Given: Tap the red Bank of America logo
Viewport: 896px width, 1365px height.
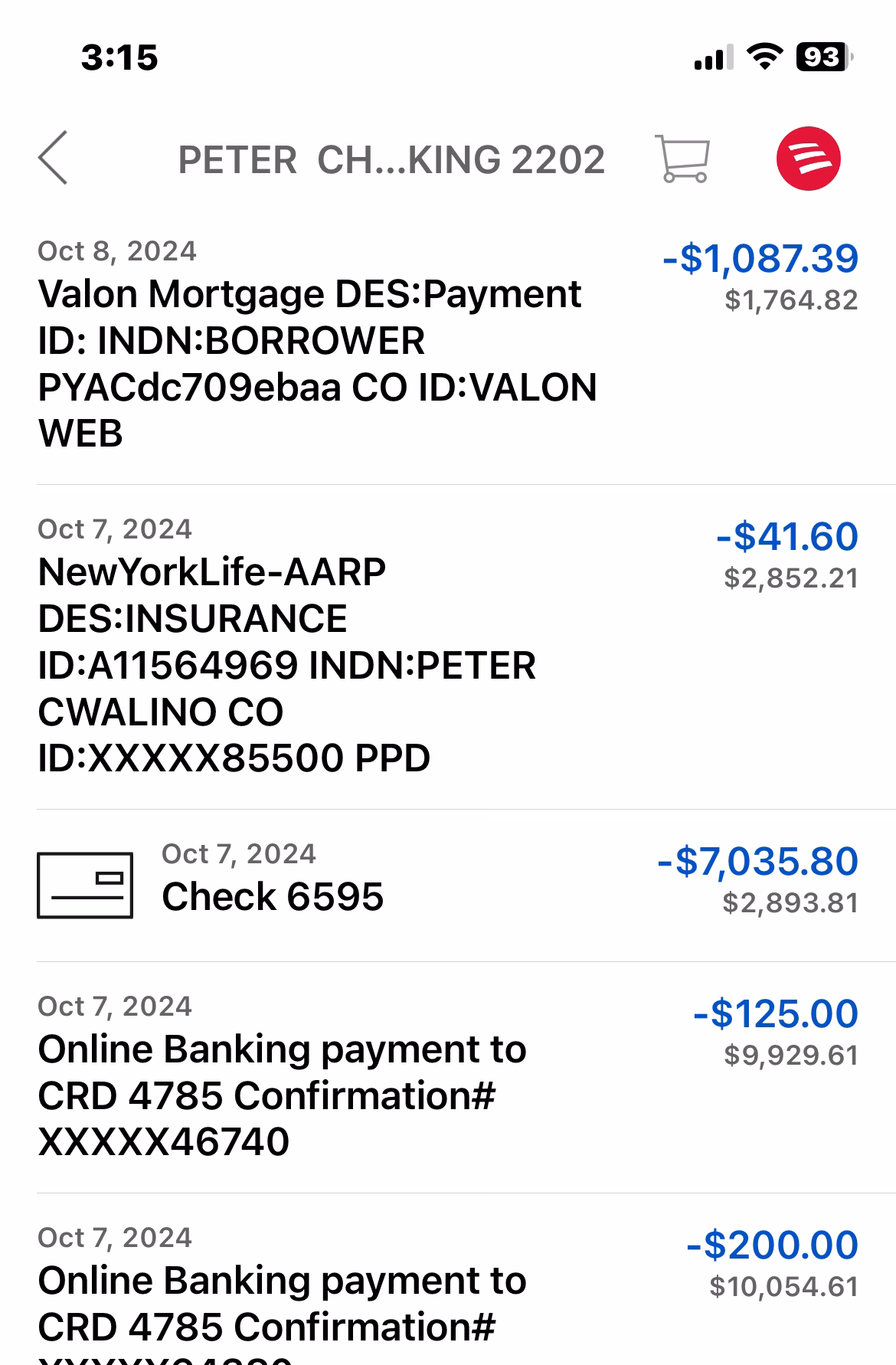Looking at the screenshot, I should coord(808,158).
